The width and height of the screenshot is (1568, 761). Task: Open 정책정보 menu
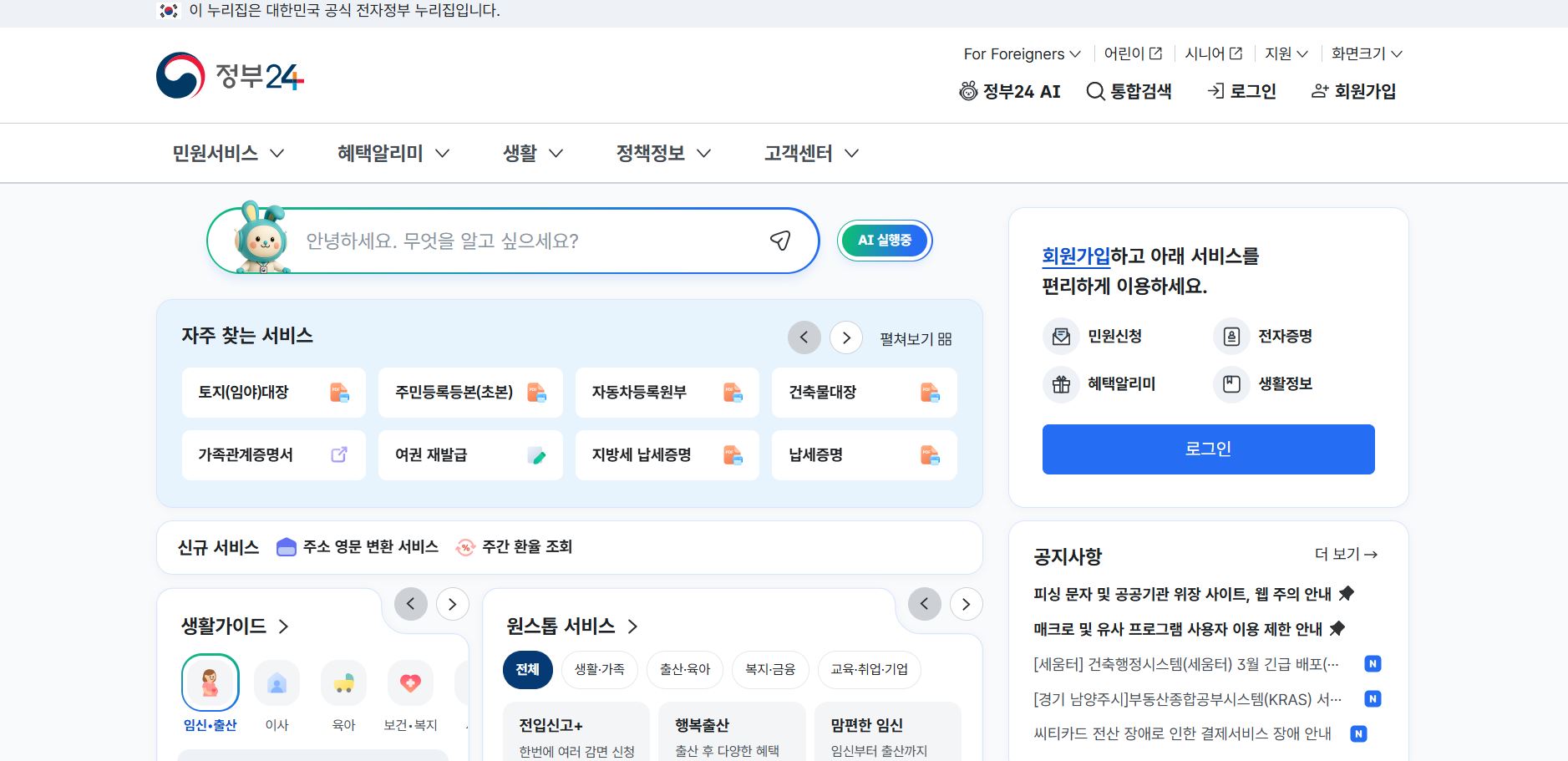point(663,154)
